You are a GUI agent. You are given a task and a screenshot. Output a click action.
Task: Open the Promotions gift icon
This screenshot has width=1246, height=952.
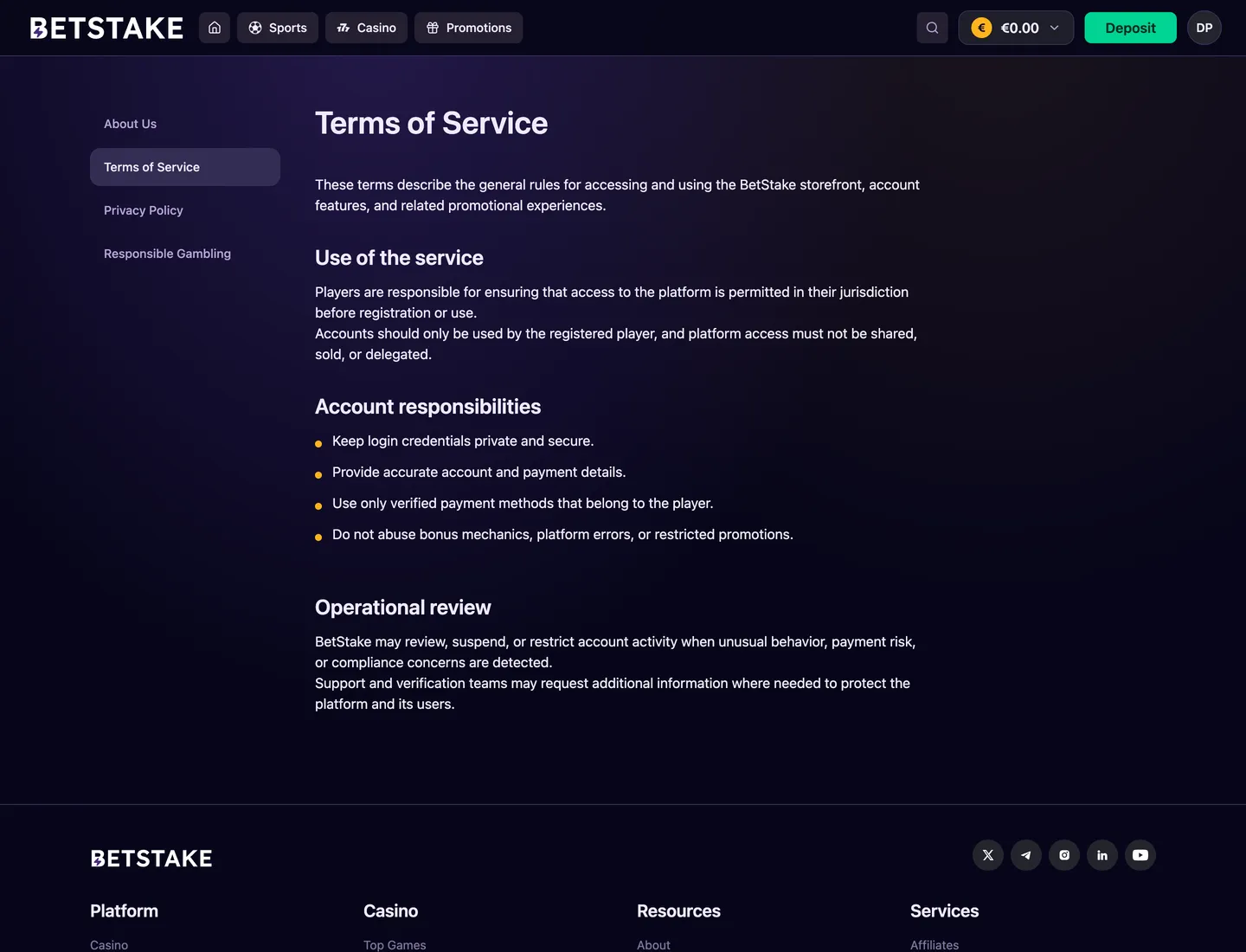[x=432, y=28]
